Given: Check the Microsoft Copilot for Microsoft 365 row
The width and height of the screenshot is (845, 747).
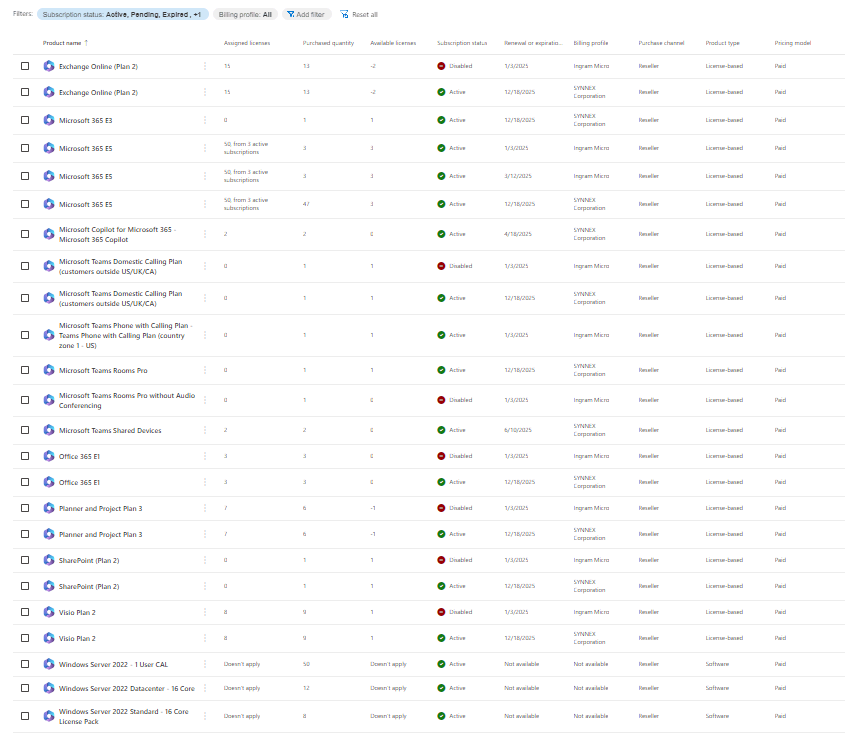Looking at the screenshot, I should click(x=25, y=234).
